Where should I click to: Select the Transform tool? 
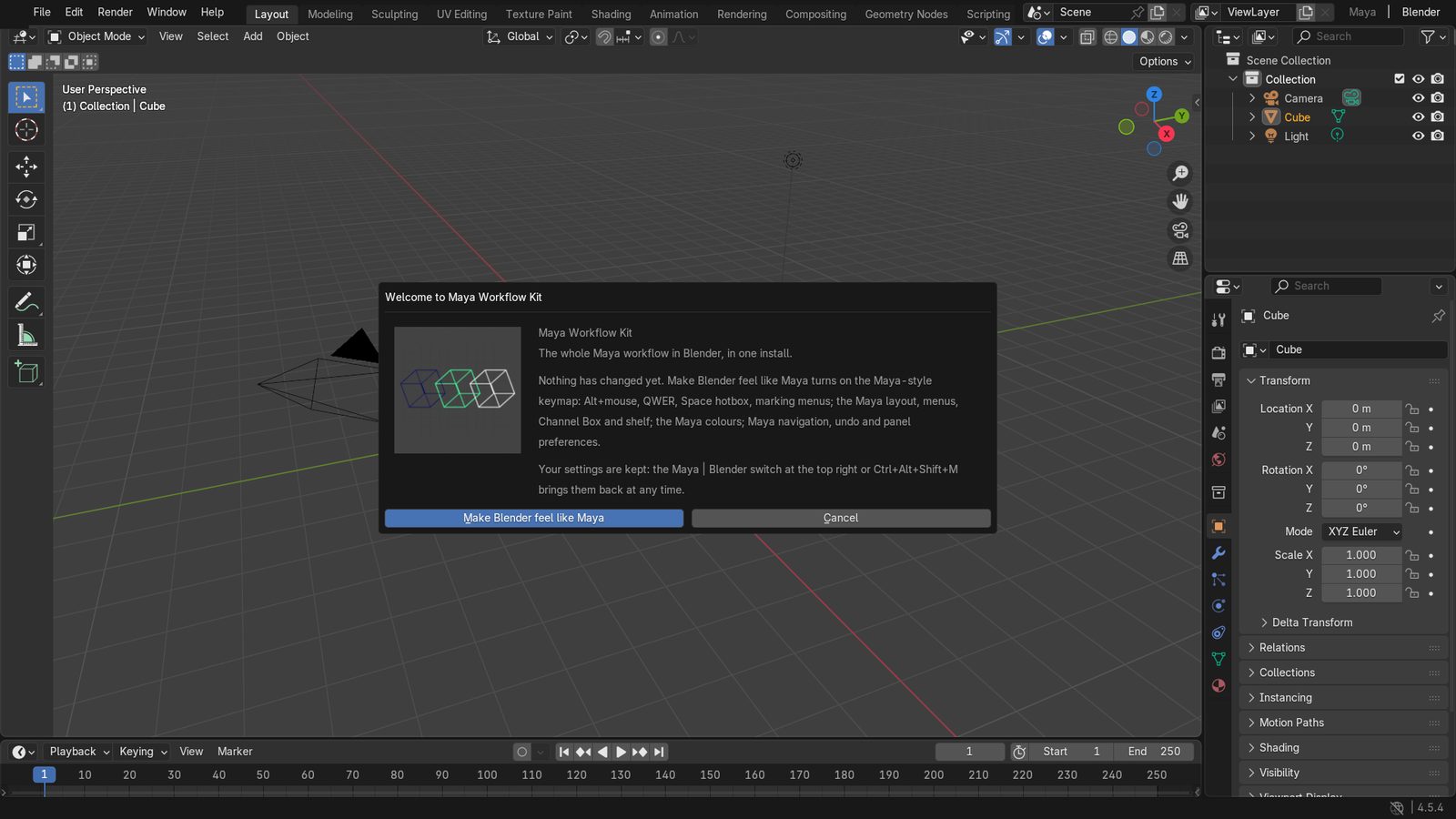click(26, 265)
